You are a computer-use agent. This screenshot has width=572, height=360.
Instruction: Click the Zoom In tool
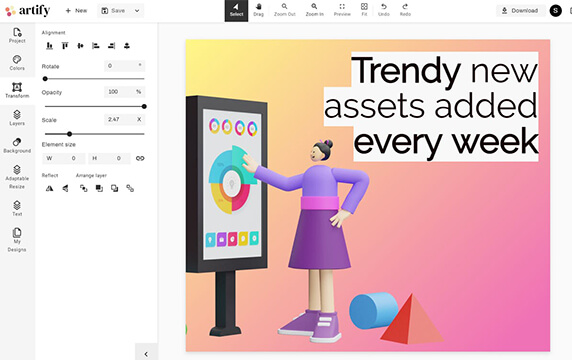click(x=314, y=10)
